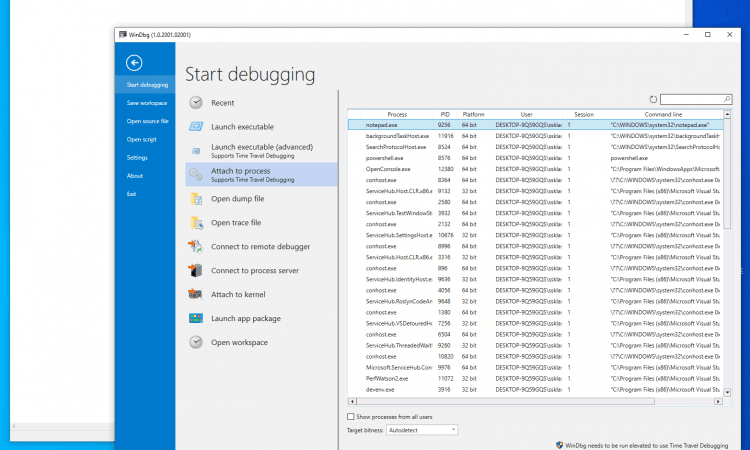Click PID 12380 cell
The width and height of the screenshot is (750, 450).
[x=445, y=169]
